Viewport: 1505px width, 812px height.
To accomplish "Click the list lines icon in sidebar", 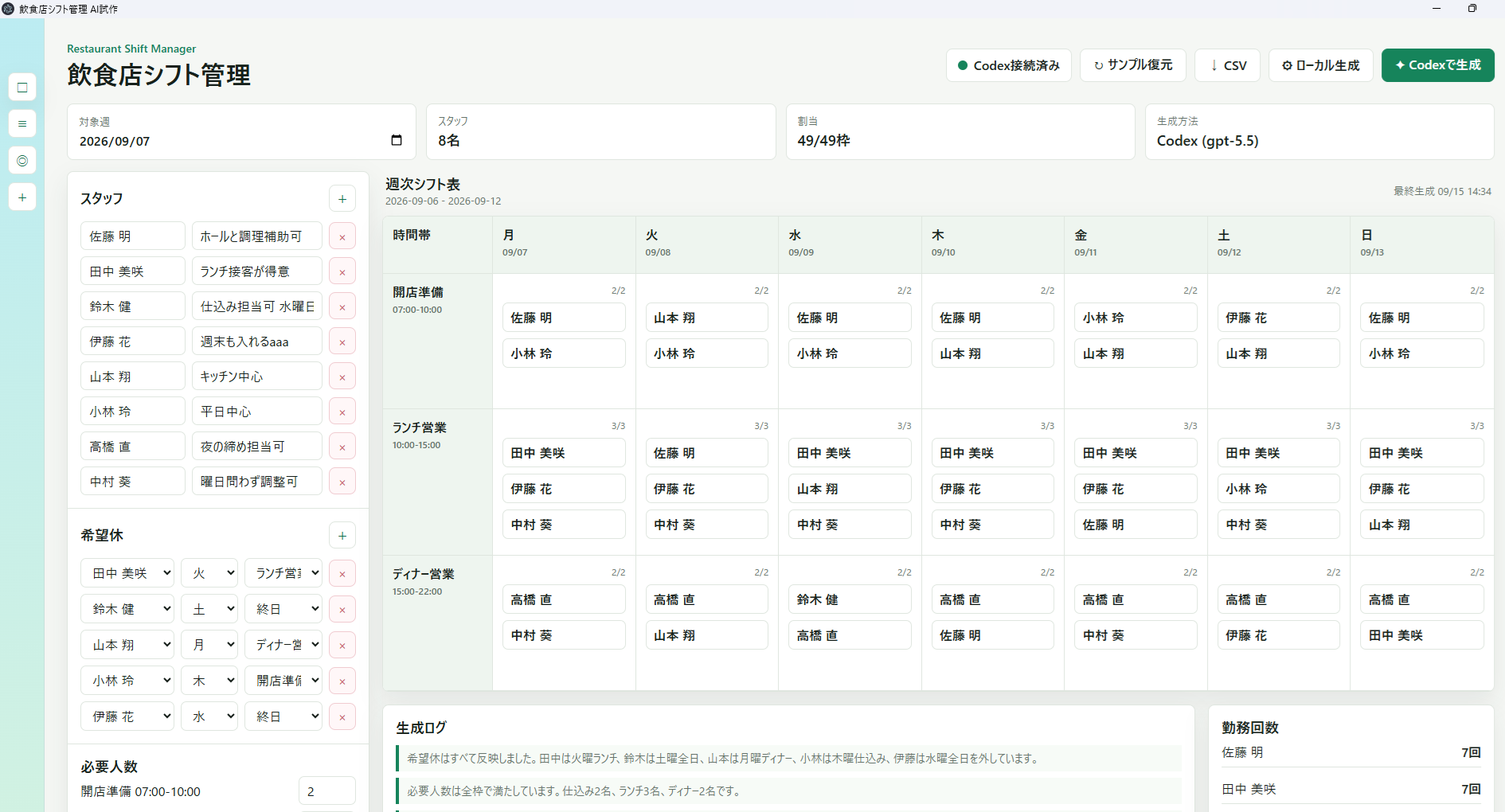I will pos(22,123).
